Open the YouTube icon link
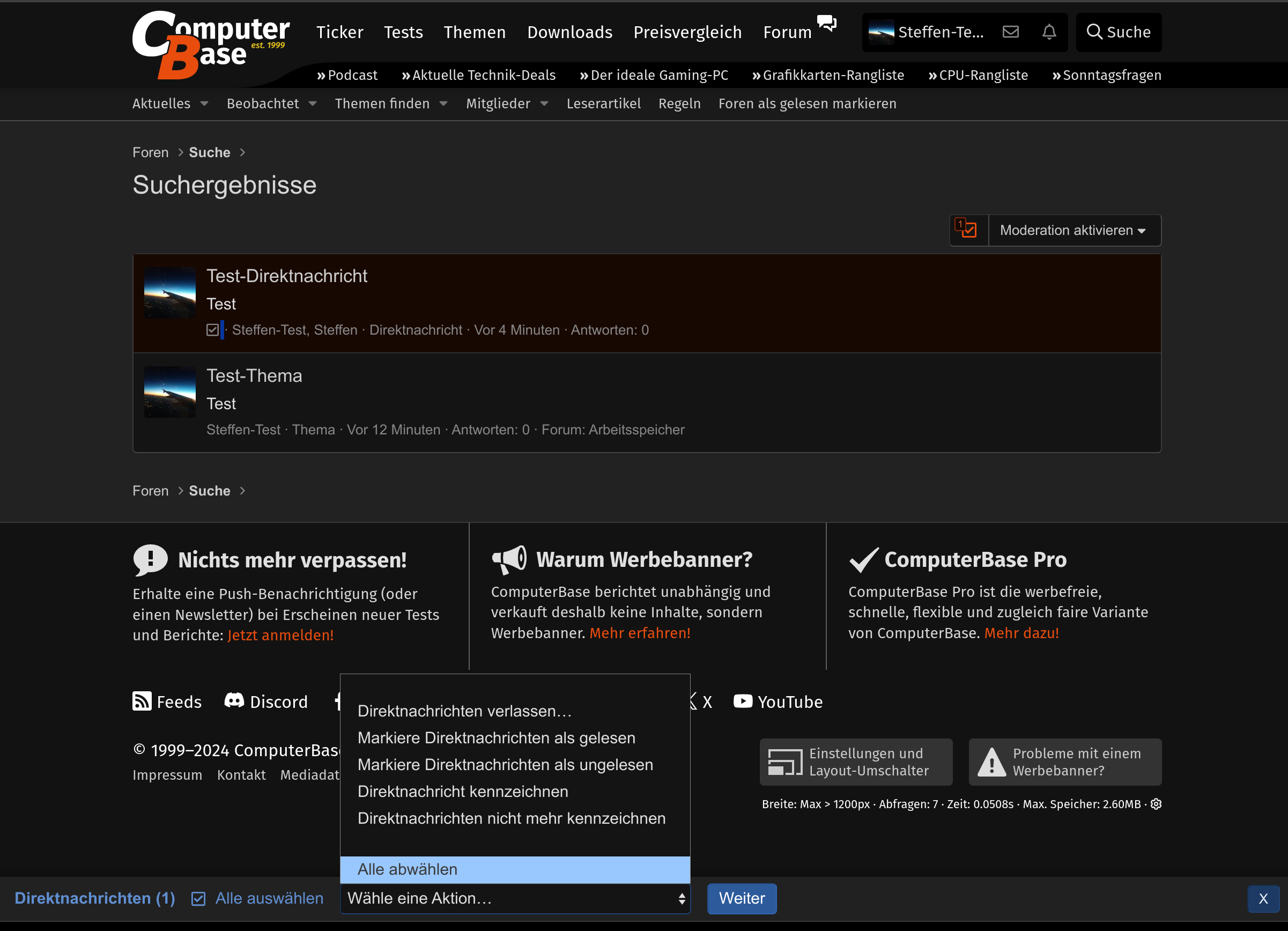Image resolution: width=1288 pixels, height=931 pixels. coord(743,701)
